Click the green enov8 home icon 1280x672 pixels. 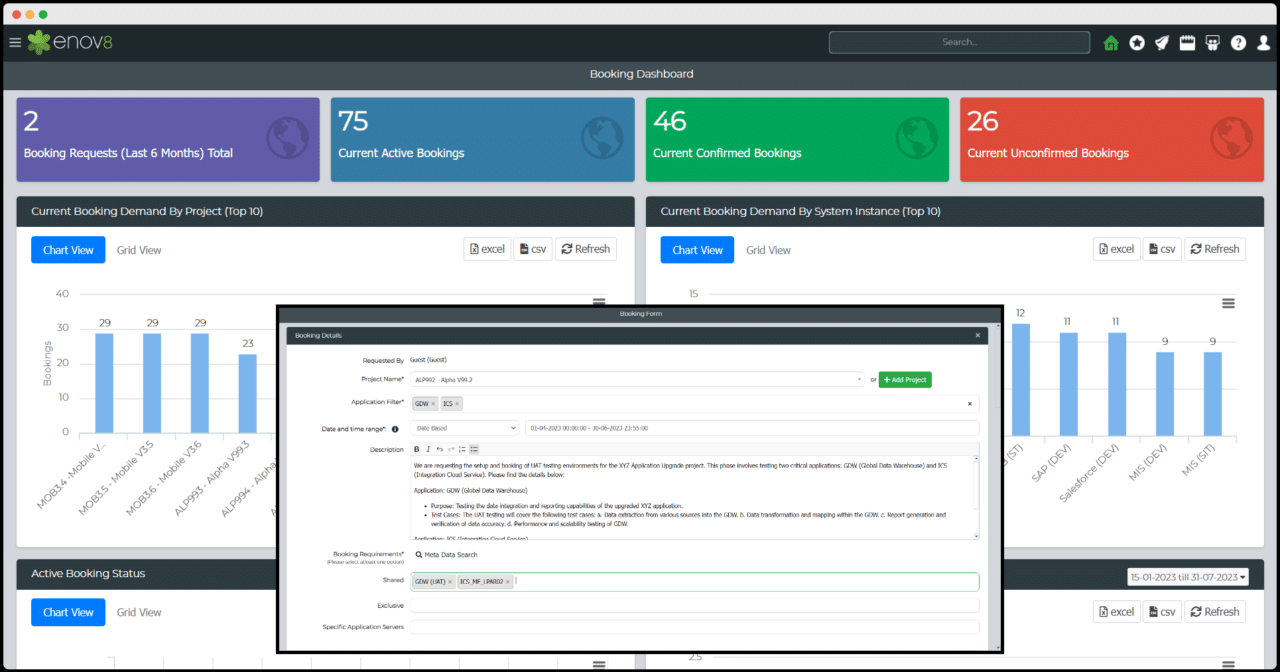tap(1110, 42)
